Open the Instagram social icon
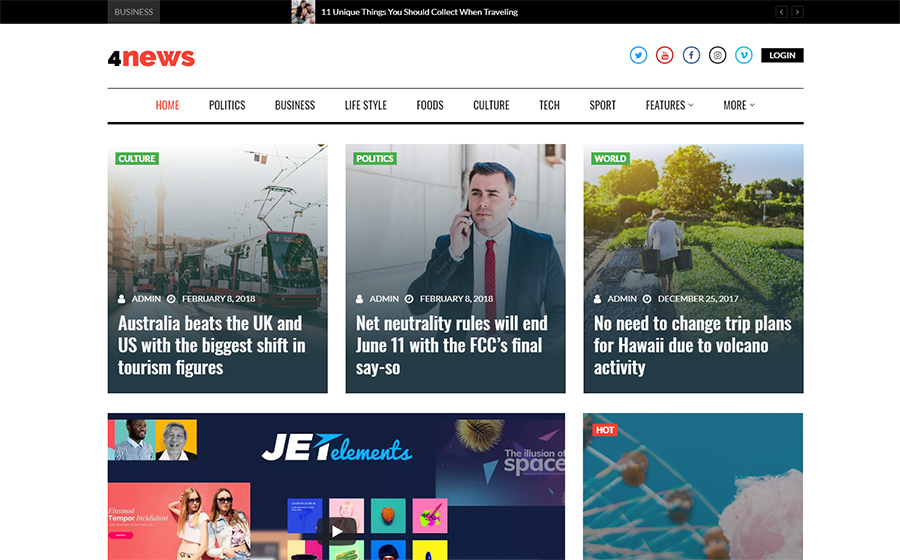 [717, 55]
